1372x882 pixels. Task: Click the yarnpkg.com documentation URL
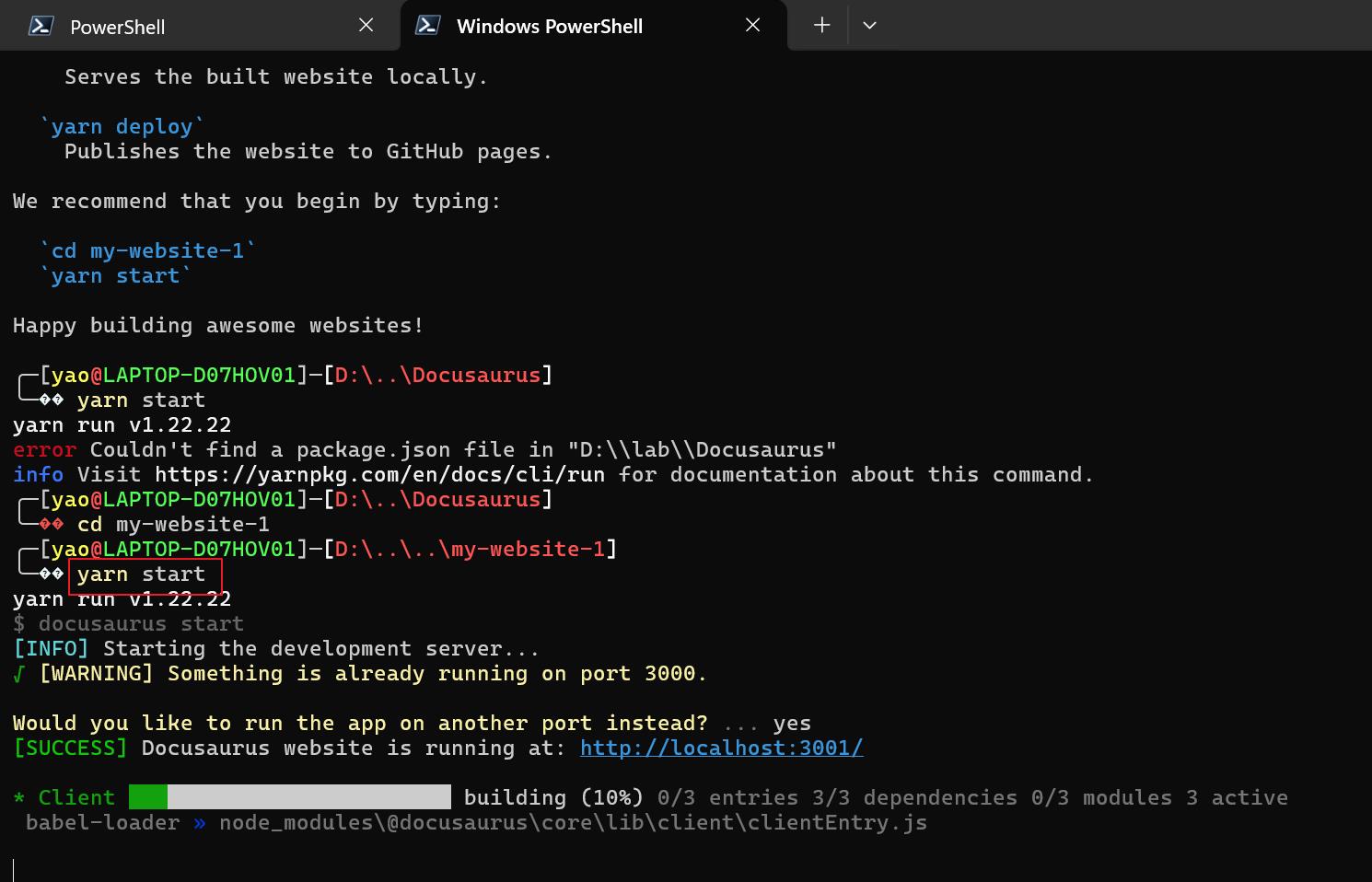click(x=379, y=474)
